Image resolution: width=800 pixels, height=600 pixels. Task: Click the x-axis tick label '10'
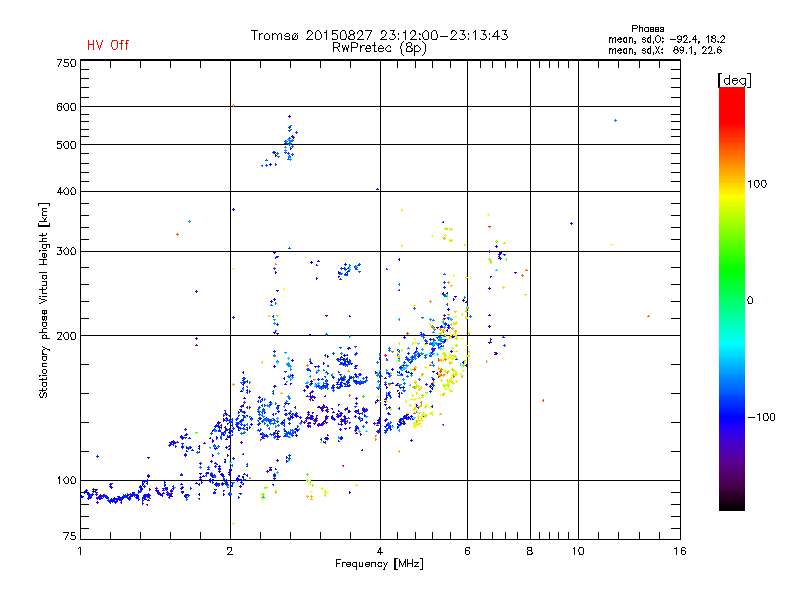pyautogui.click(x=578, y=551)
